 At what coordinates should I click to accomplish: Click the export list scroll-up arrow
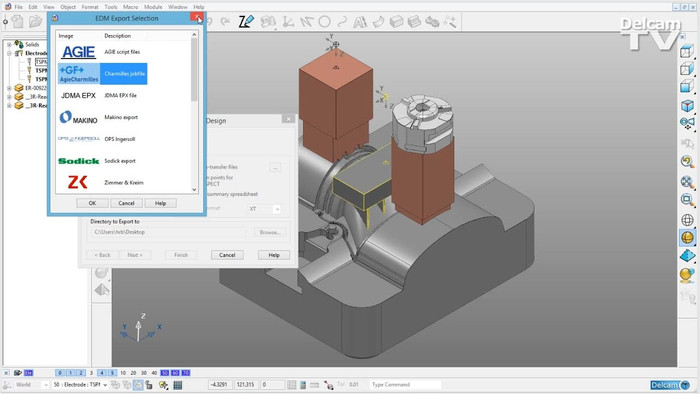(194, 34)
